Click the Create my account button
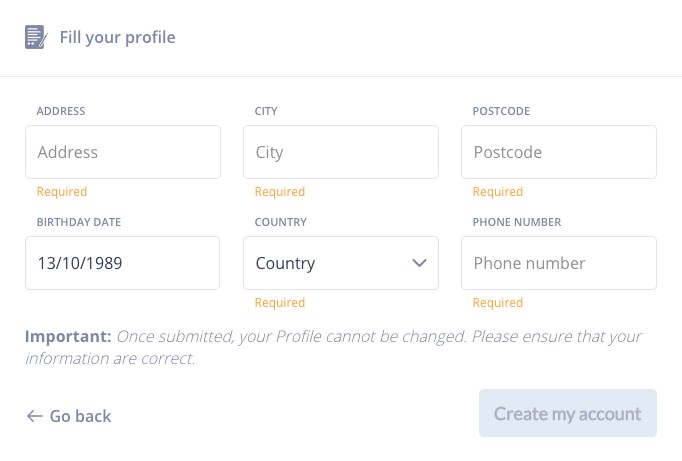The width and height of the screenshot is (682, 461). (x=568, y=413)
